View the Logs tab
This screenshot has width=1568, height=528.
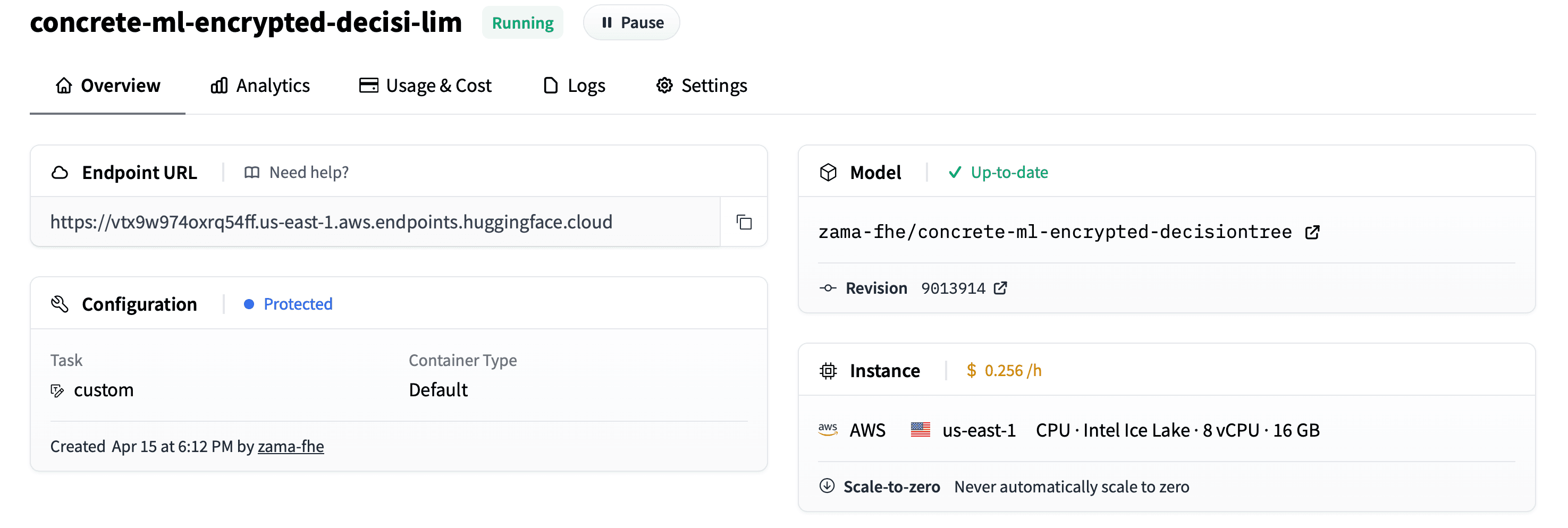point(574,86)
